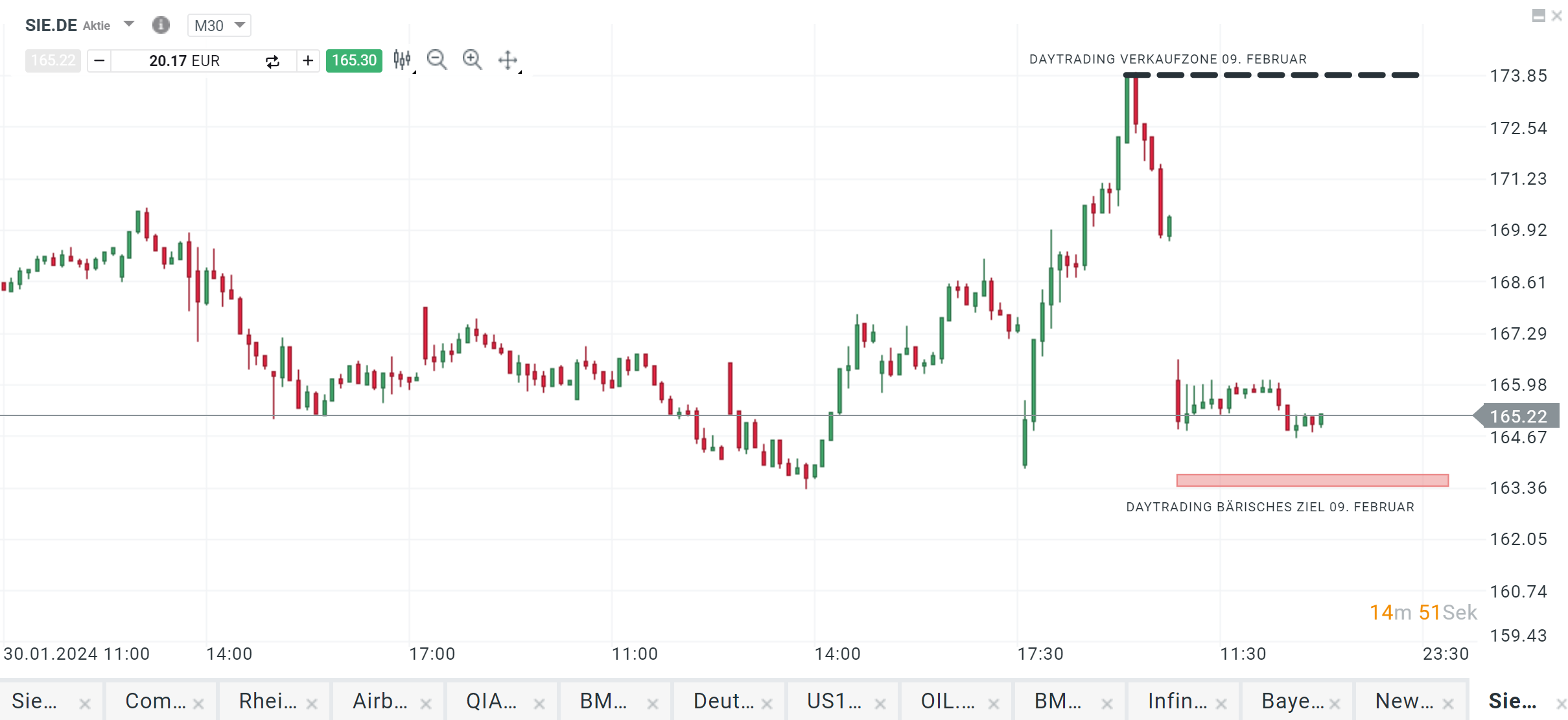Zoom out the chart with magnifier
The height and width of the screenshot is (720, 1568).
(437, 60)
